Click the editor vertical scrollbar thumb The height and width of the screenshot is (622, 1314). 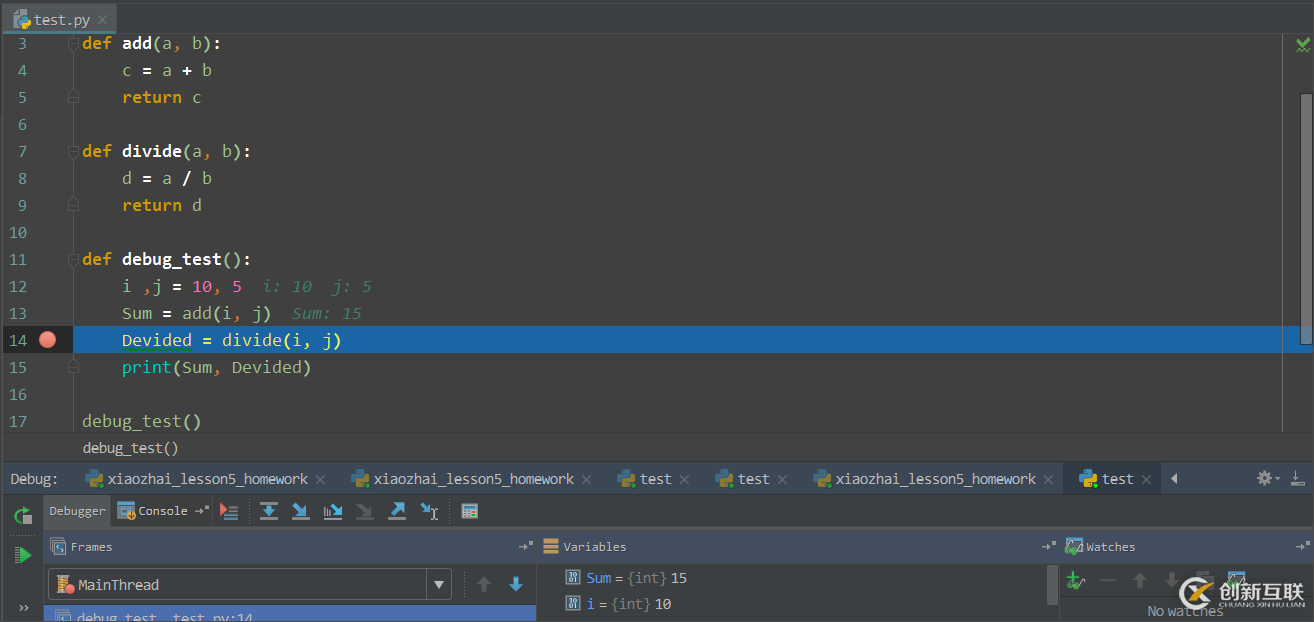point(1306,219)
